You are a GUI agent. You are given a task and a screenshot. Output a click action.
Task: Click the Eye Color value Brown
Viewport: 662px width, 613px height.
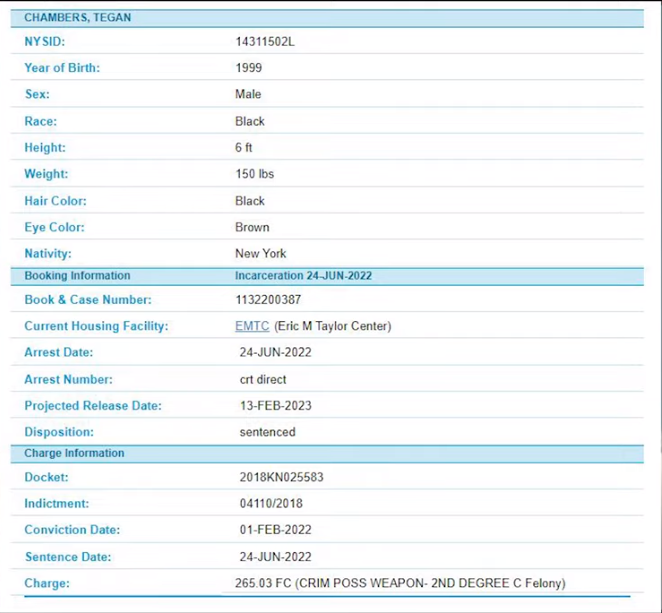click(x=252, y=227)
